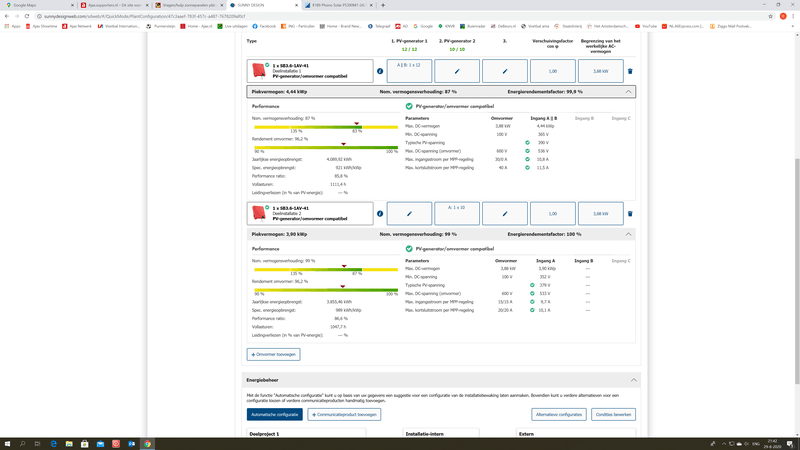Click Condities bewerken button
Viewport: 800px width, 450px height.
click(613, 414)
